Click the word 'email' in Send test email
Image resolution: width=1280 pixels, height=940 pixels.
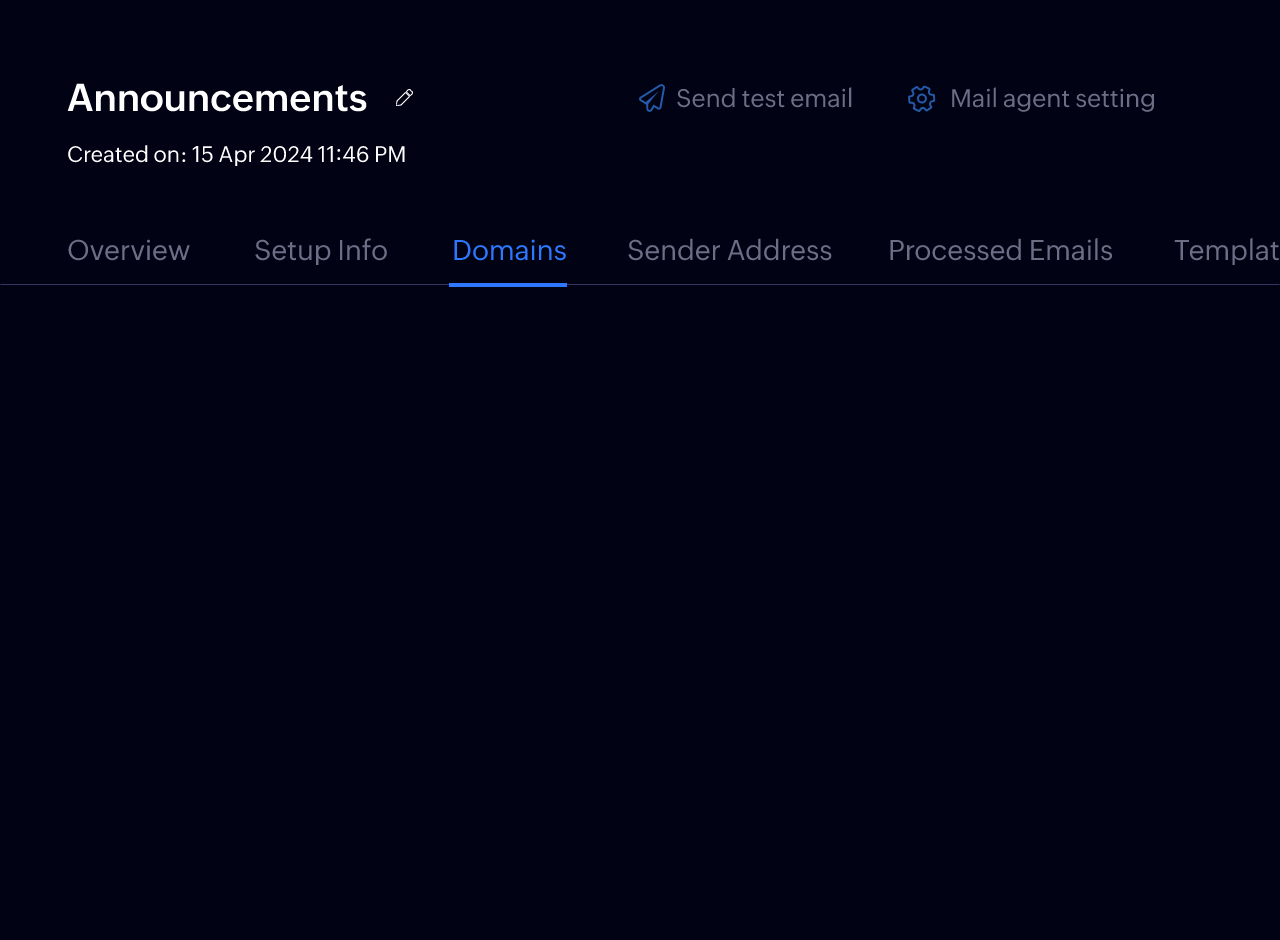(819, 98)
